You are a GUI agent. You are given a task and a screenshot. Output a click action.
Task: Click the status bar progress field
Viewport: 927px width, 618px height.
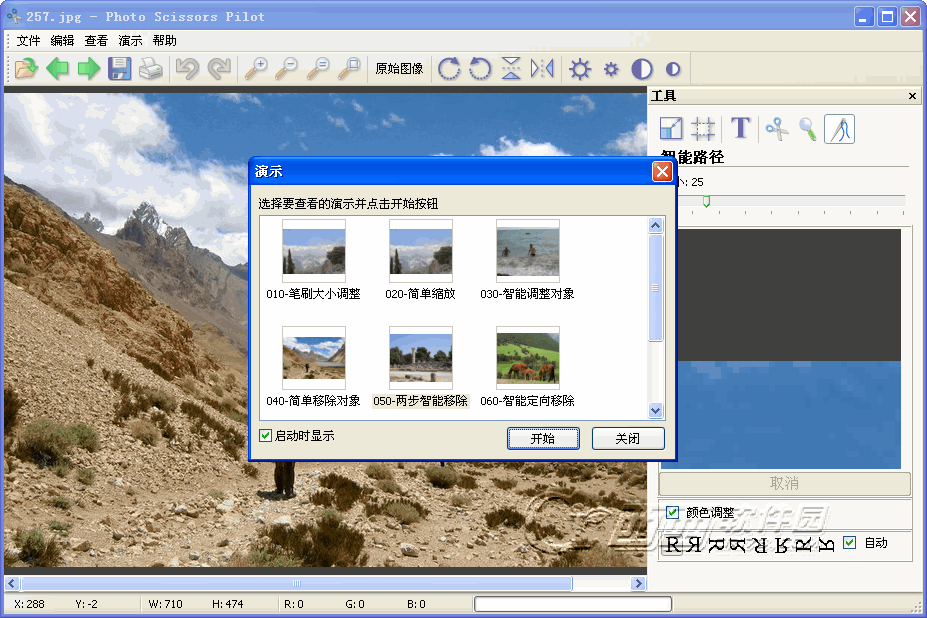573,604
